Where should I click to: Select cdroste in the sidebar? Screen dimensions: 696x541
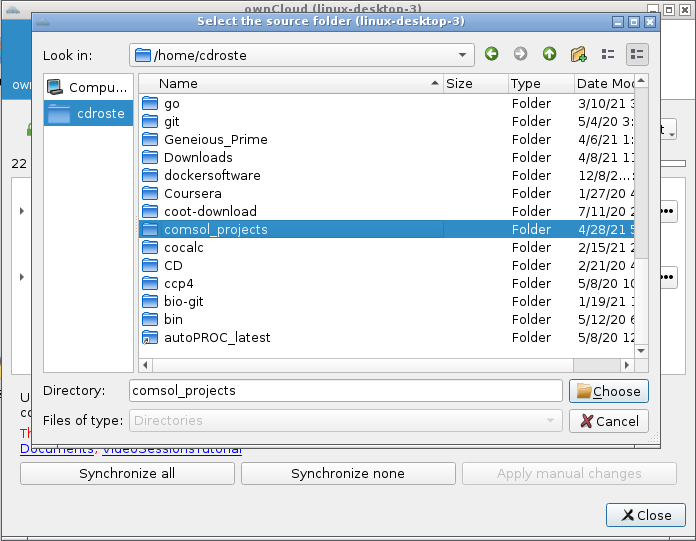(x=88, y=113)
